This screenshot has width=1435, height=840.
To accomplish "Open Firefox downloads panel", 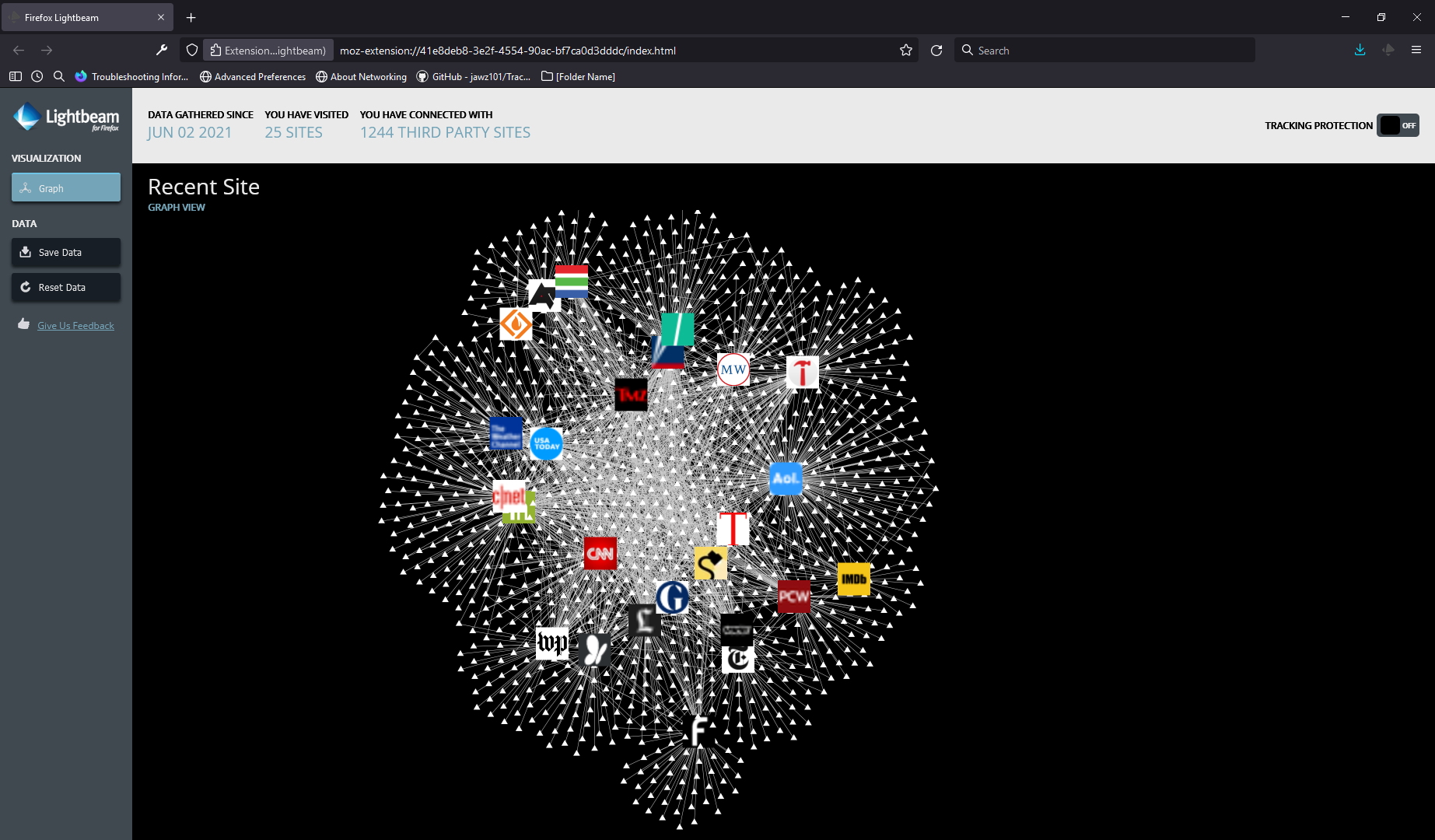I will [x=1360, y=50].
